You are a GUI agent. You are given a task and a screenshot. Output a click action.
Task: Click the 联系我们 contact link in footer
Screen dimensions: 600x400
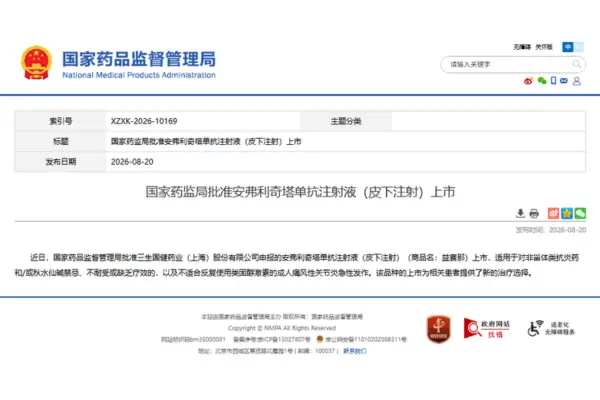(x=355, y=351)
